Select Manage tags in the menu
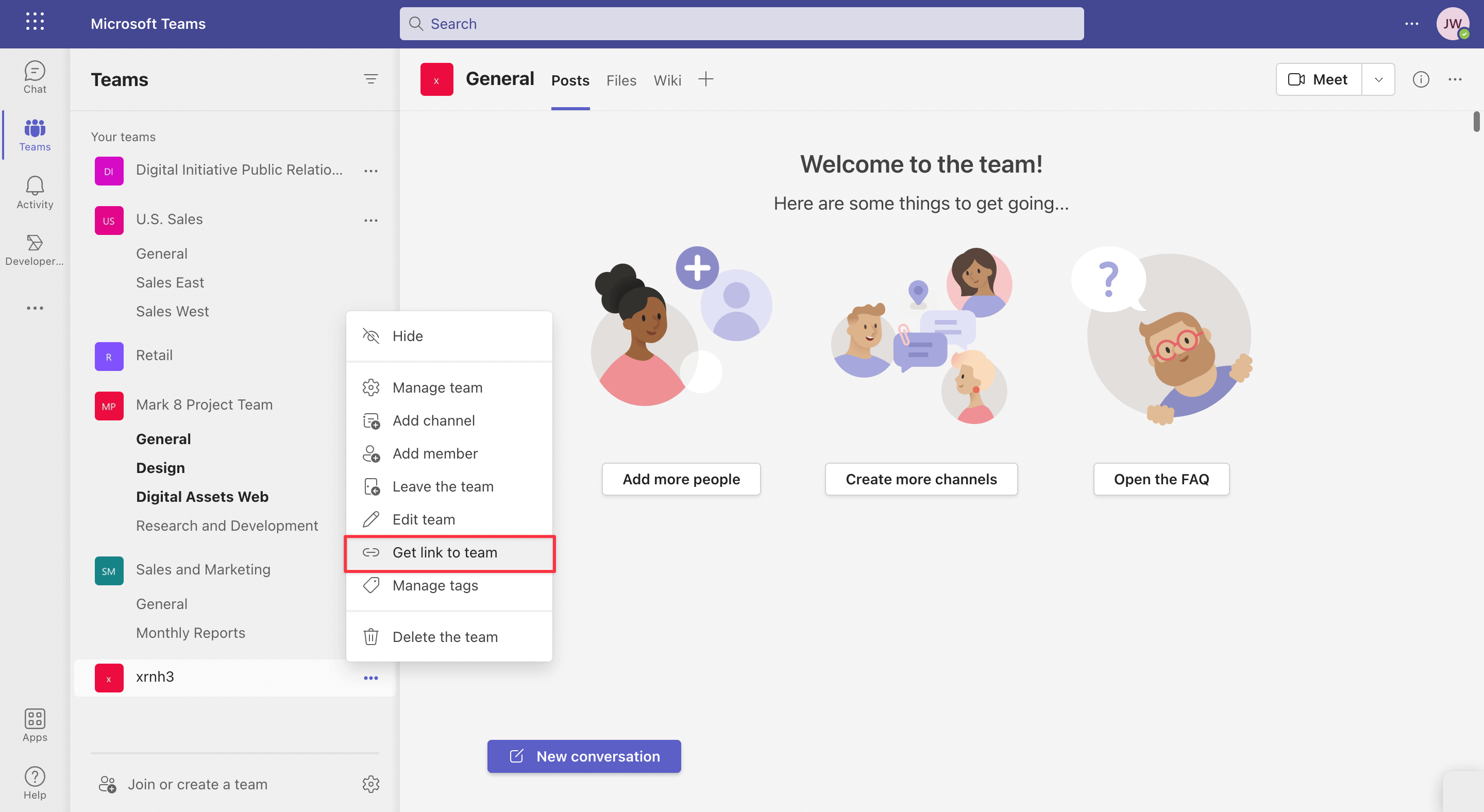The height and width of the screenshot is (812, 1484). [x=449, y=585]
